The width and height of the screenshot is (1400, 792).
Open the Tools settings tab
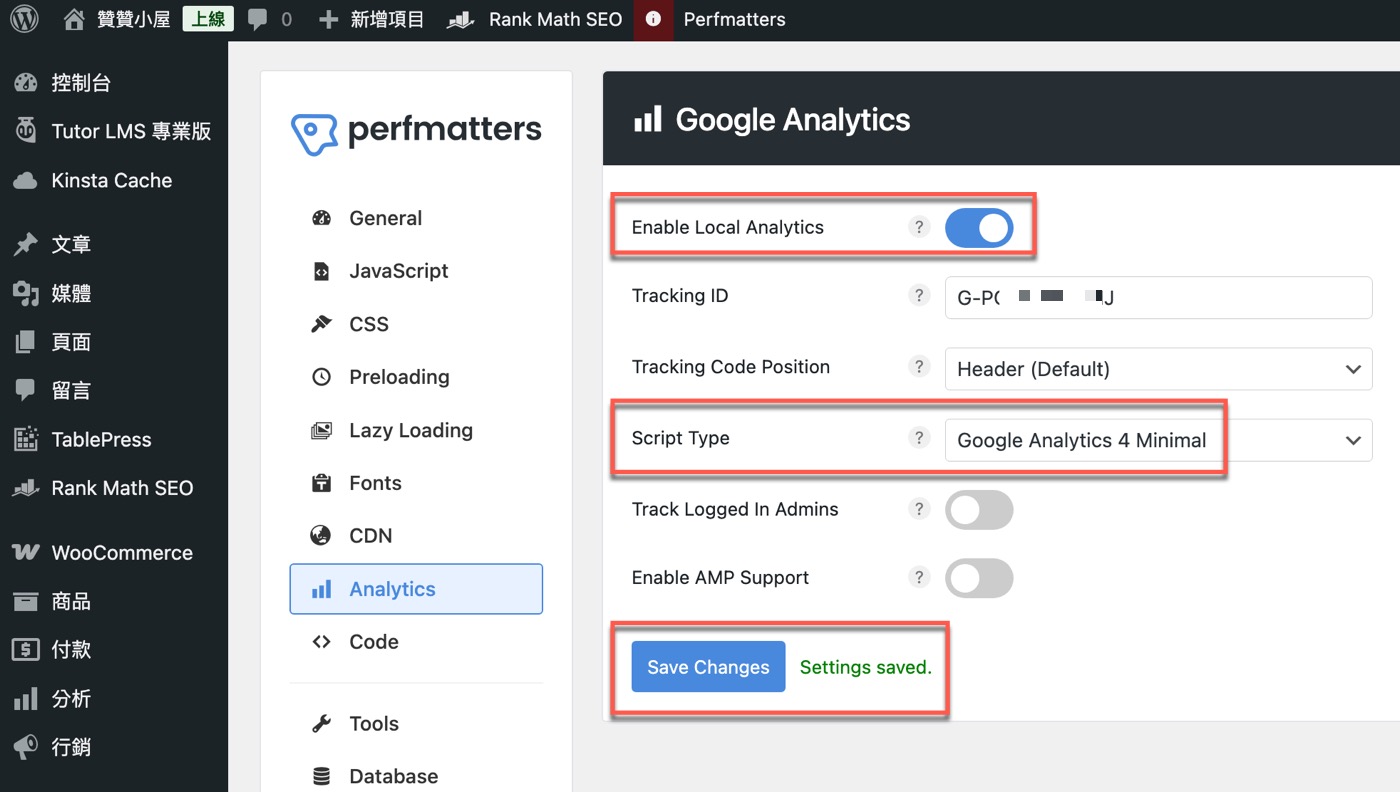pos(416,724)
